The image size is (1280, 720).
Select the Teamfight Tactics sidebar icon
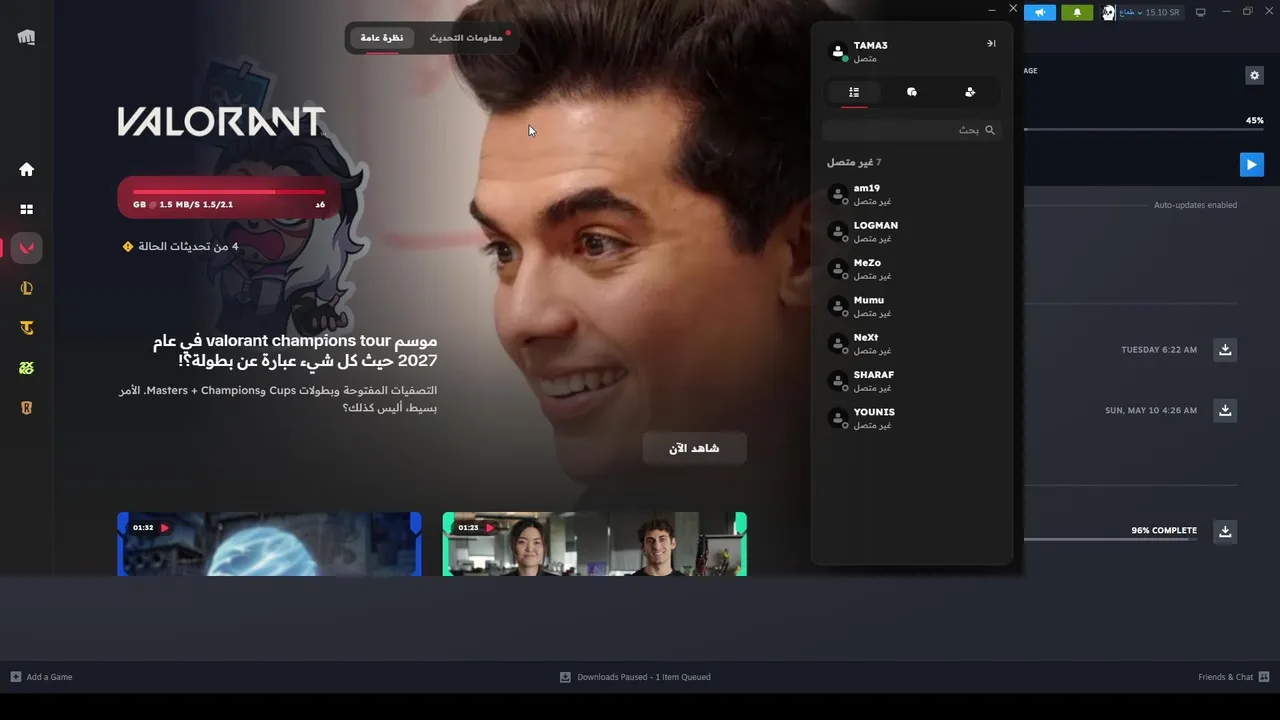point(27,328)
